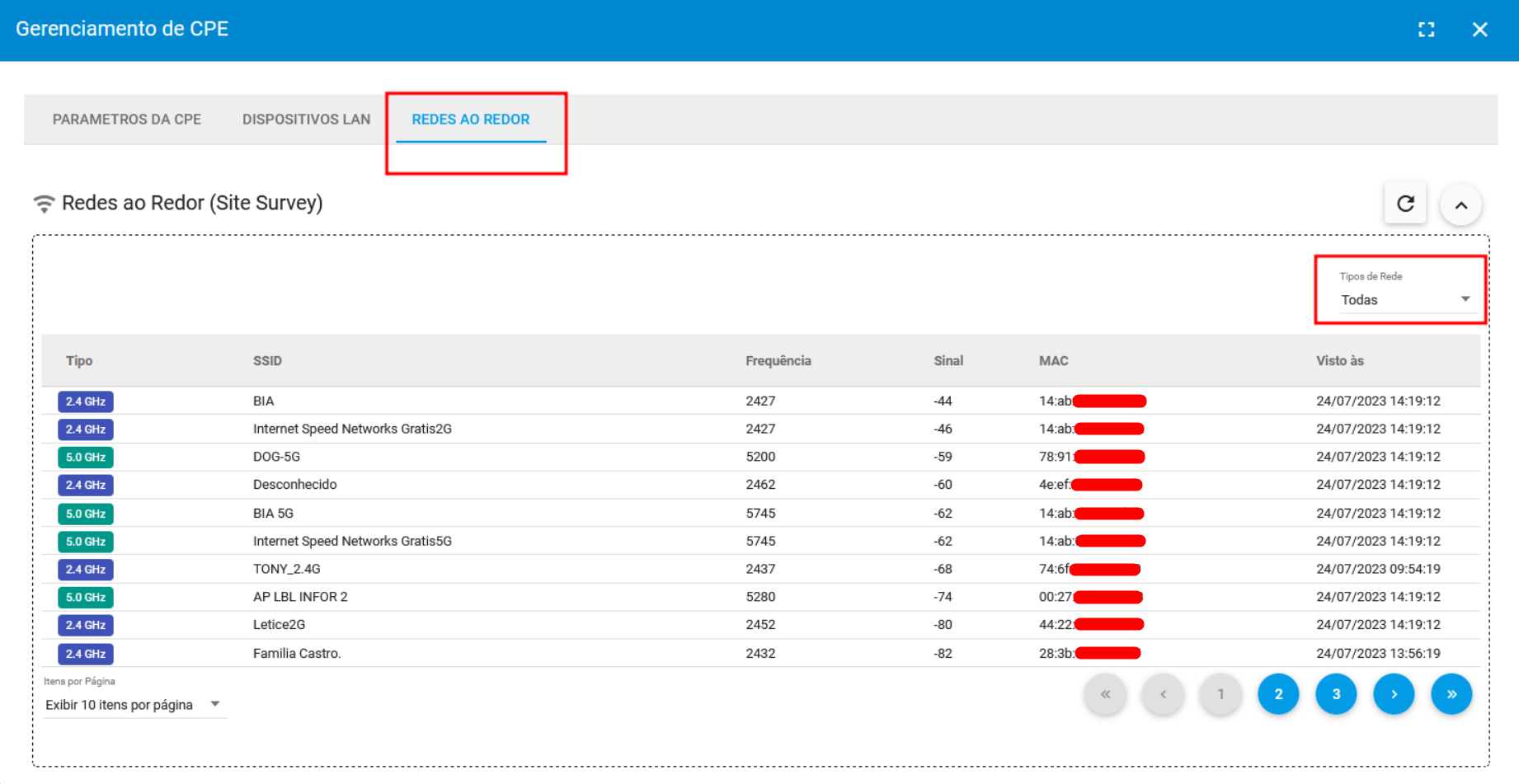Click the Sinal column header
This screenshot has height=784, width=1519.
(x=948, y=361)
